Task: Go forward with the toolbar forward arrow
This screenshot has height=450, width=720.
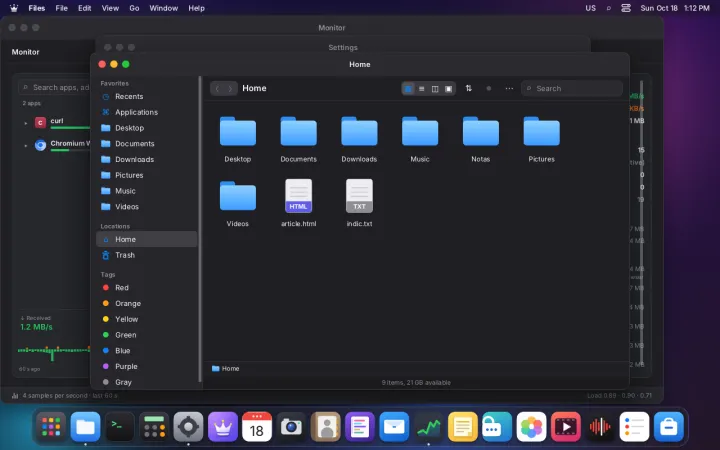Action: pyautogui.click(x=231, y=89)
